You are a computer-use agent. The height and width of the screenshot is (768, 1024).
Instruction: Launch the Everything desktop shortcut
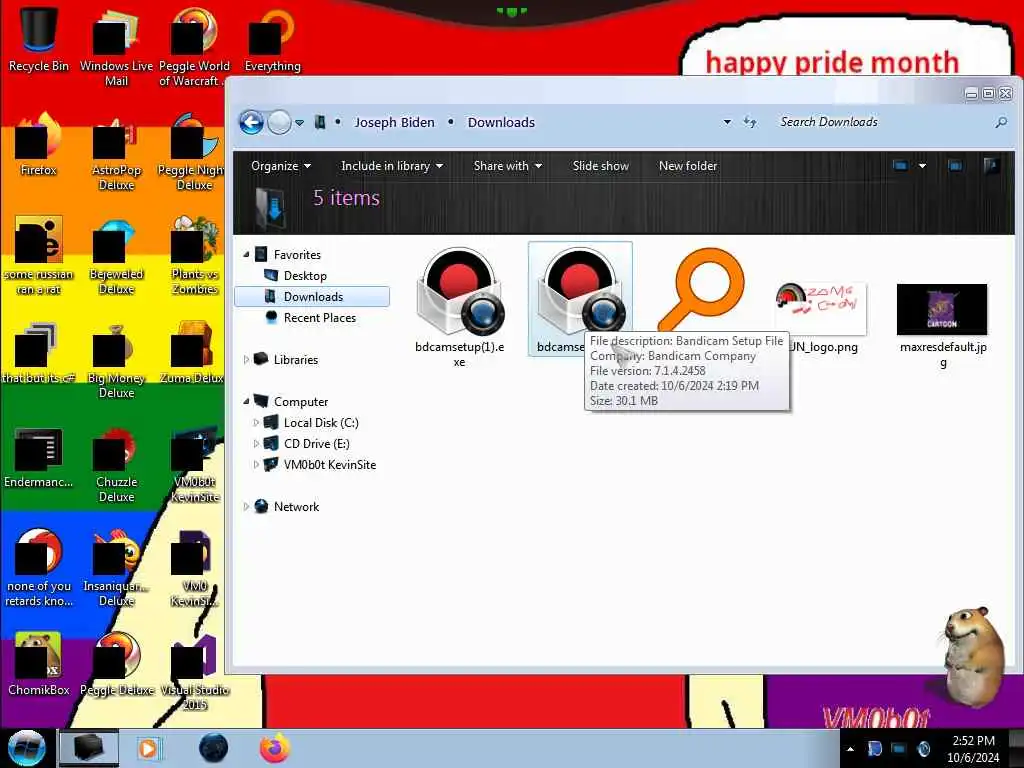point(272,39)
